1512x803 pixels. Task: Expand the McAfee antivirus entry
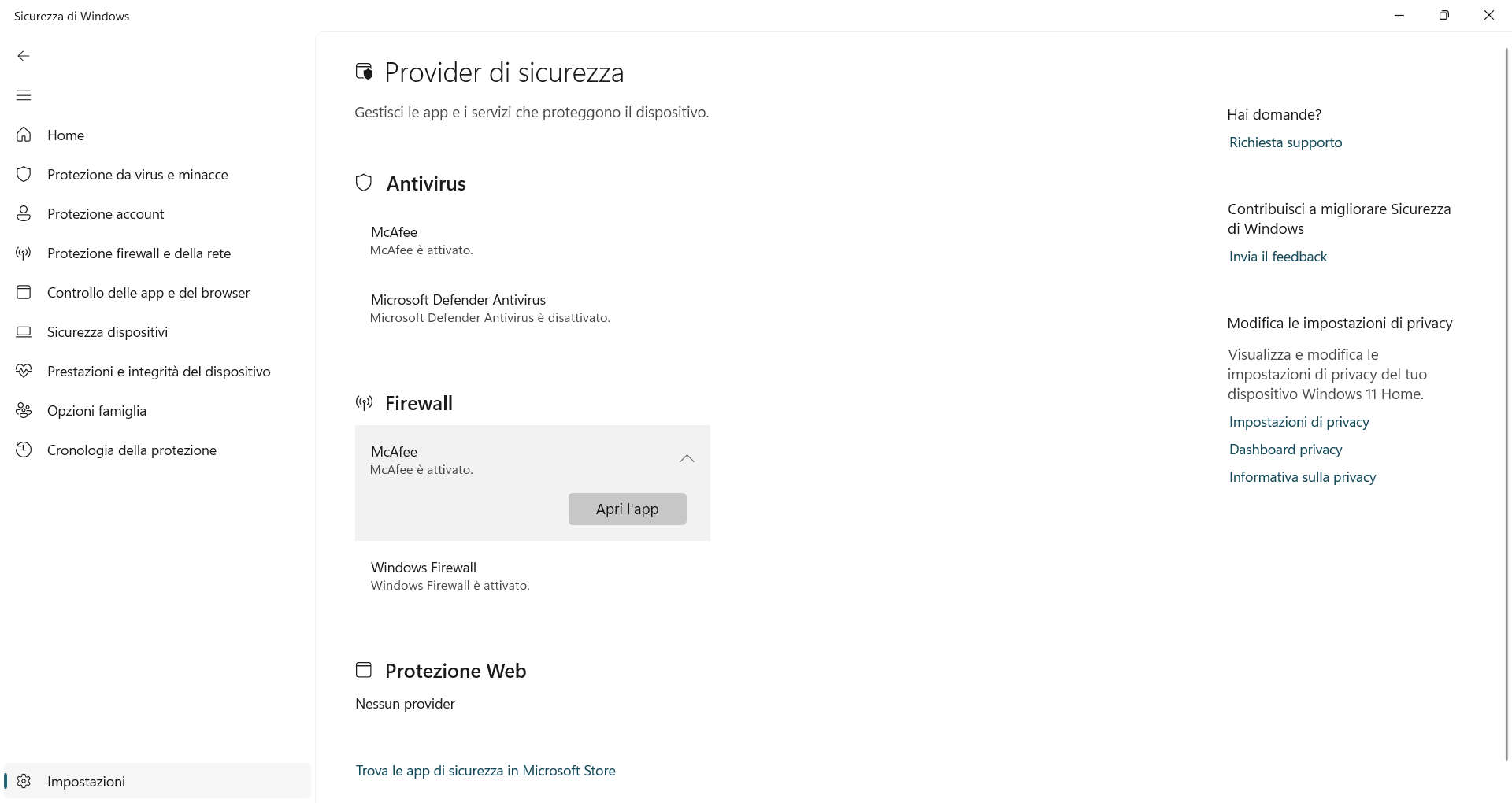point(532,241)
